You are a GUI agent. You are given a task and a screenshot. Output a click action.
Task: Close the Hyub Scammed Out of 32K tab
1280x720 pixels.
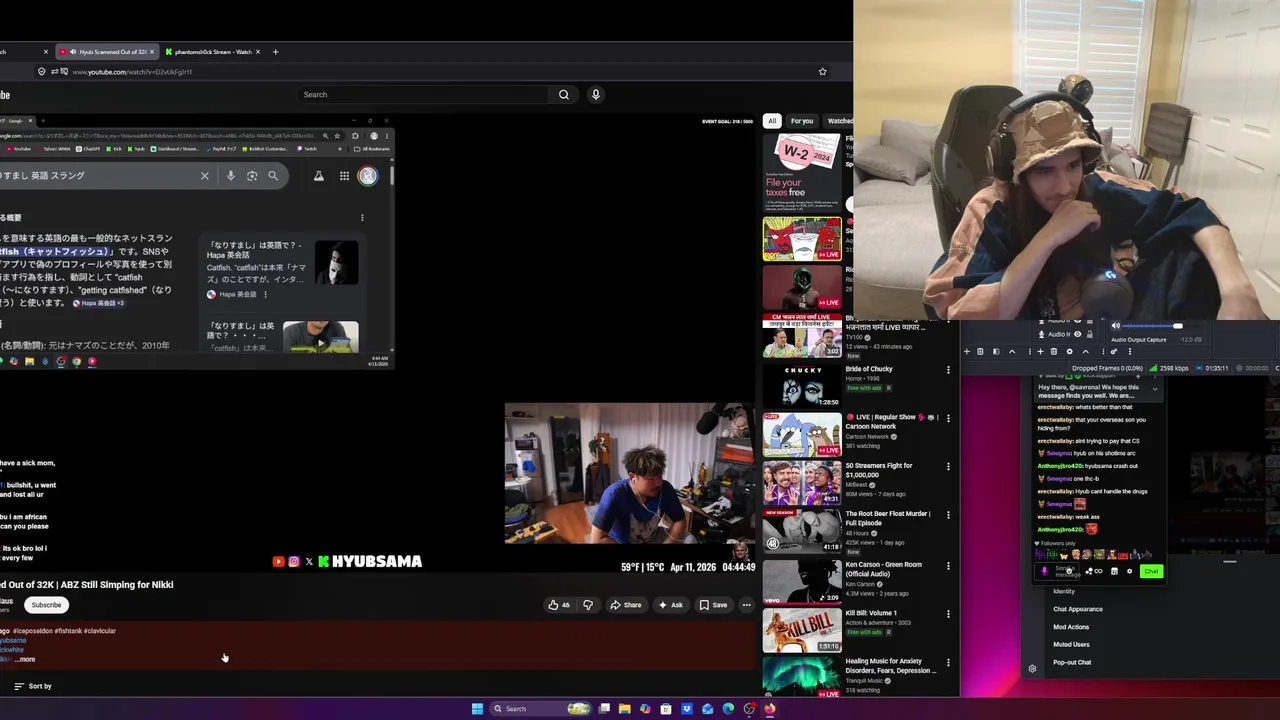tap(152, 52)
